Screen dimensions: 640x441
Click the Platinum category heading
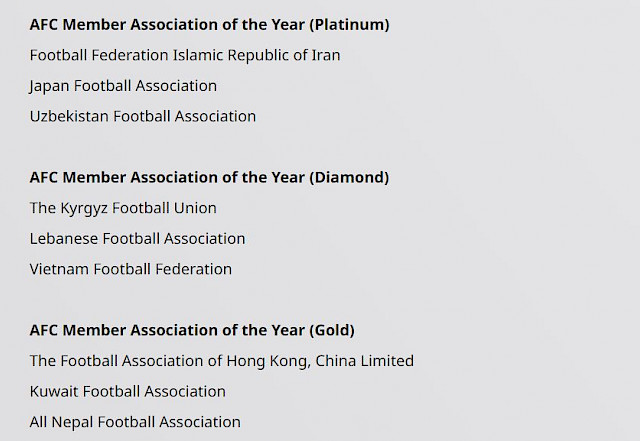[x=209, y=25]
